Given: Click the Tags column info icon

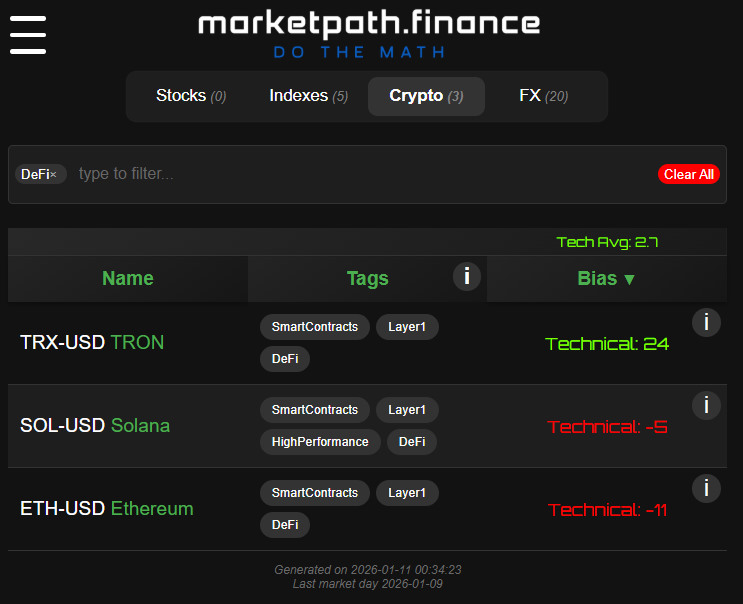Looking at the screenshot, I should [467, 276].
